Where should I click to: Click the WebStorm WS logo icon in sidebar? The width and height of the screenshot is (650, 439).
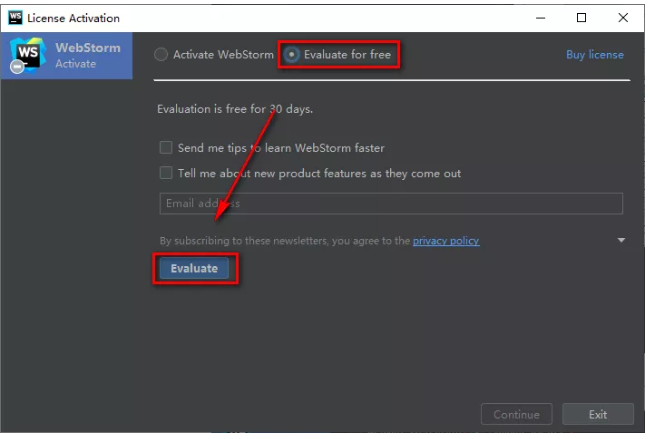27,56
